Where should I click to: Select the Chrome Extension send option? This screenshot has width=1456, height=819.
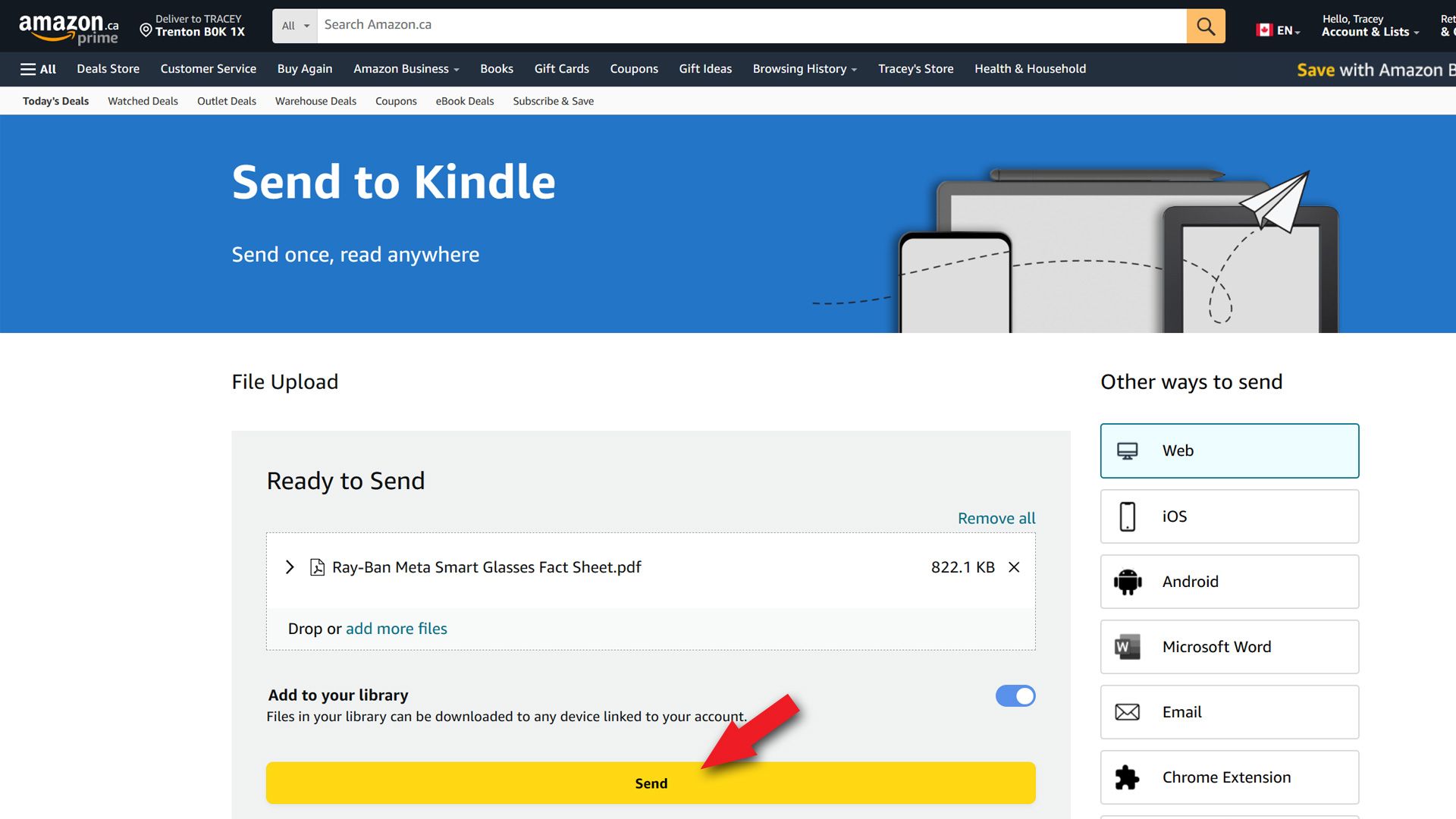[x=1229, y=777]
